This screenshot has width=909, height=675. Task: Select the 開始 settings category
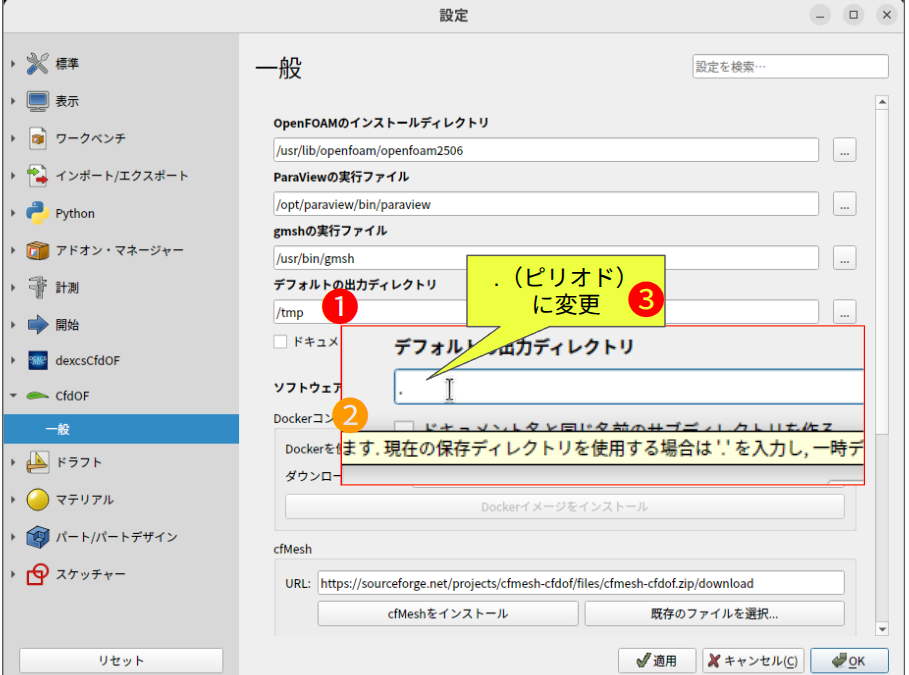(x=67, y=325)
